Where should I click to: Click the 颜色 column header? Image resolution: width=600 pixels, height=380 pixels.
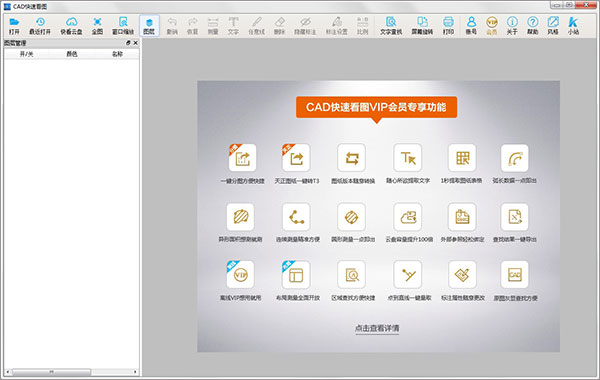[72, 54]
